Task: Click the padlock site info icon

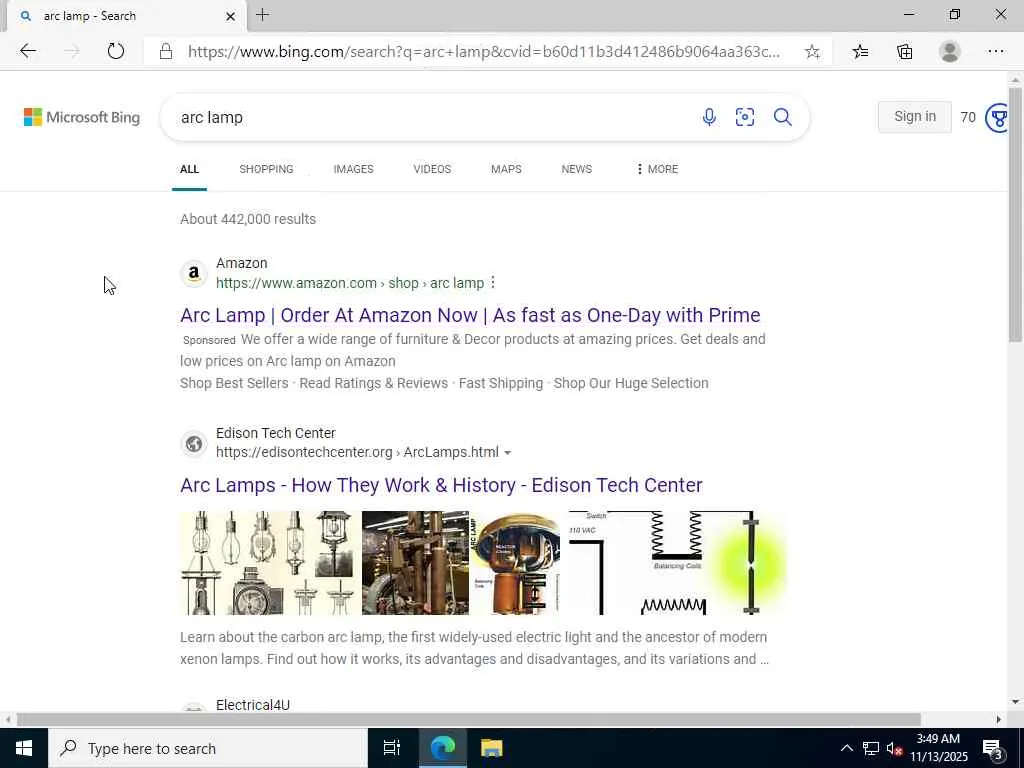Action: (x=166, y=52)
